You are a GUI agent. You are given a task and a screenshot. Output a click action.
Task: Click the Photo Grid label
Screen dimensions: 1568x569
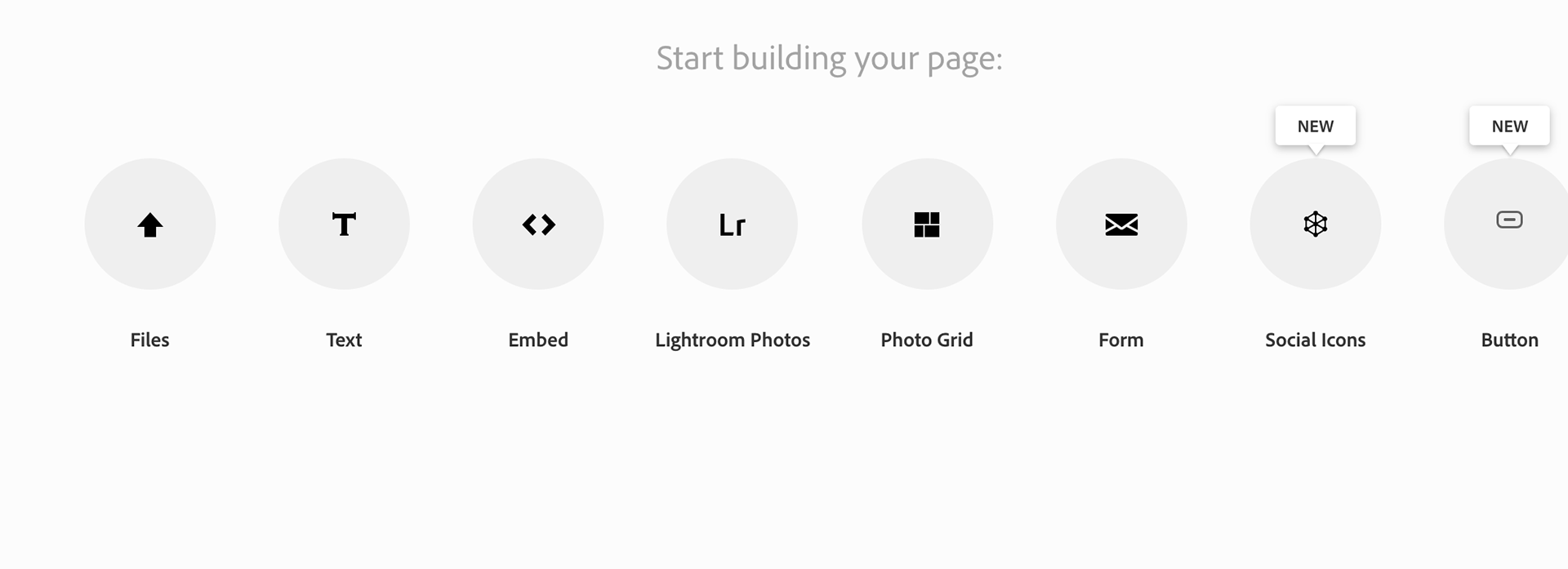point(927,340)
